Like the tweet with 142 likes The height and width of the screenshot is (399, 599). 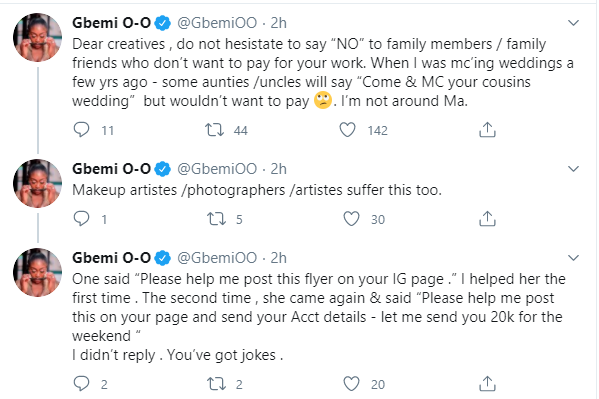[347, 130]
